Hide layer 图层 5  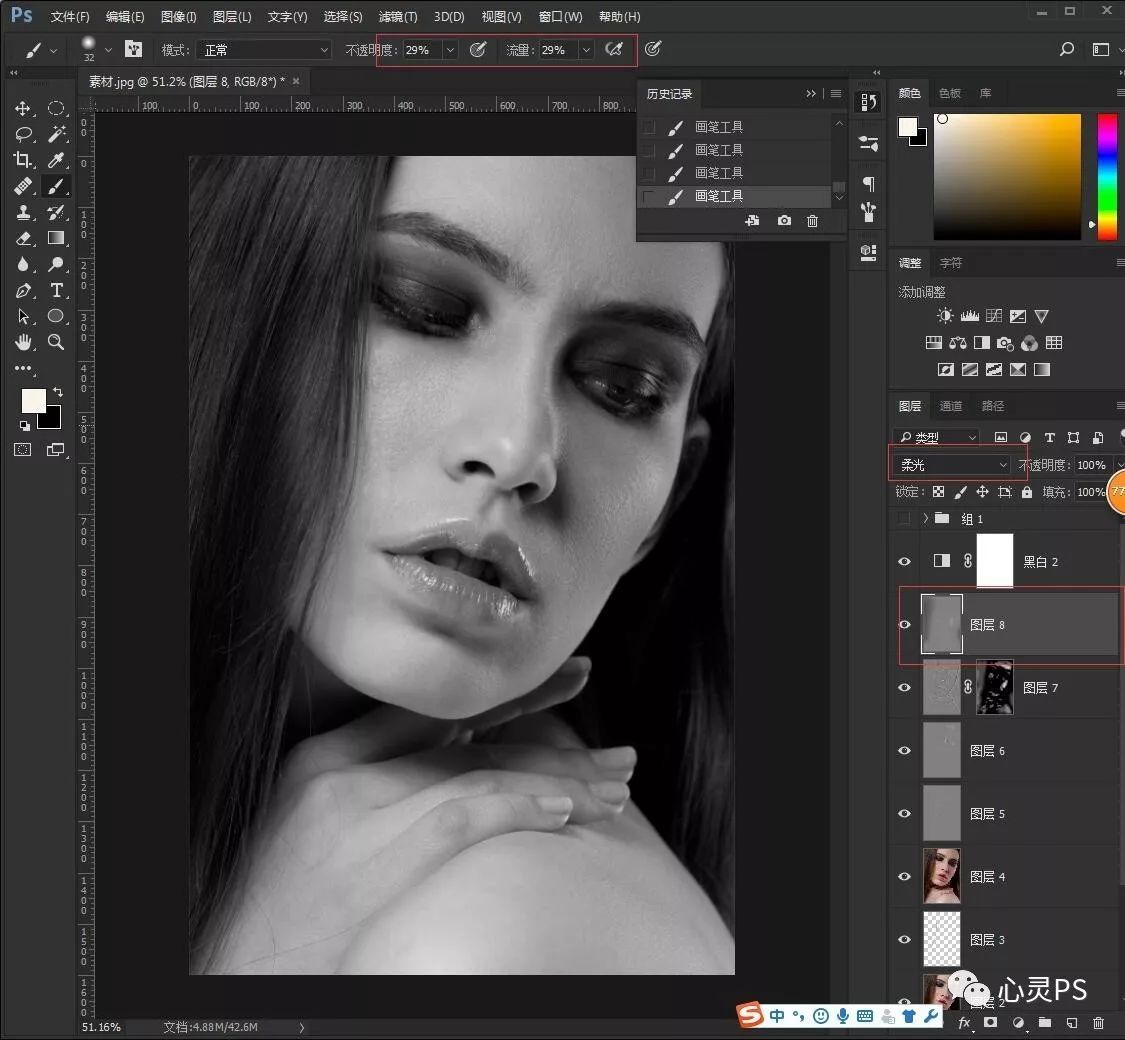904,813
